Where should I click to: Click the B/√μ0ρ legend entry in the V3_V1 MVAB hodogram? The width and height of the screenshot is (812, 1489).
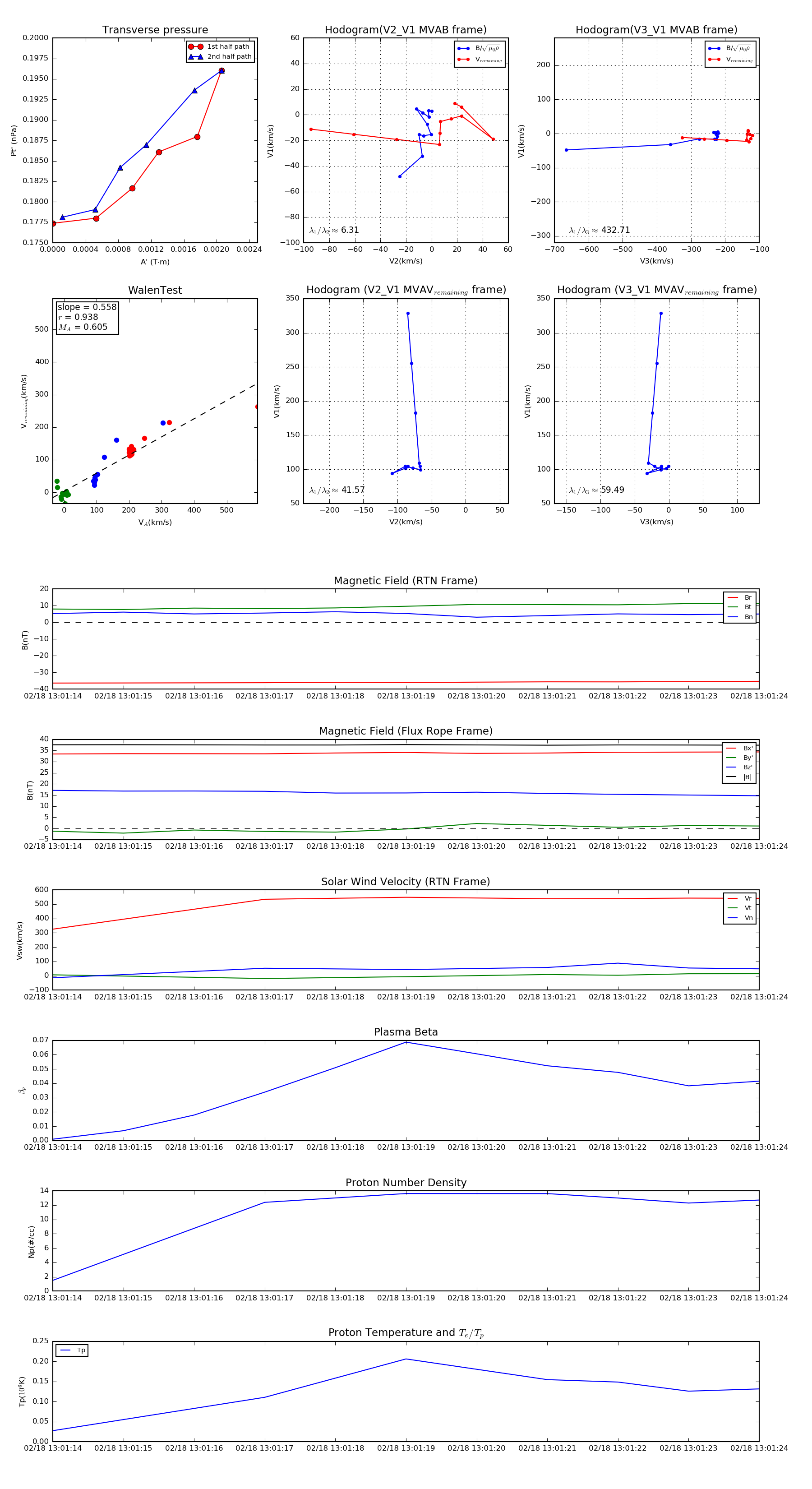pyautogui.click(x=730, y=49)
